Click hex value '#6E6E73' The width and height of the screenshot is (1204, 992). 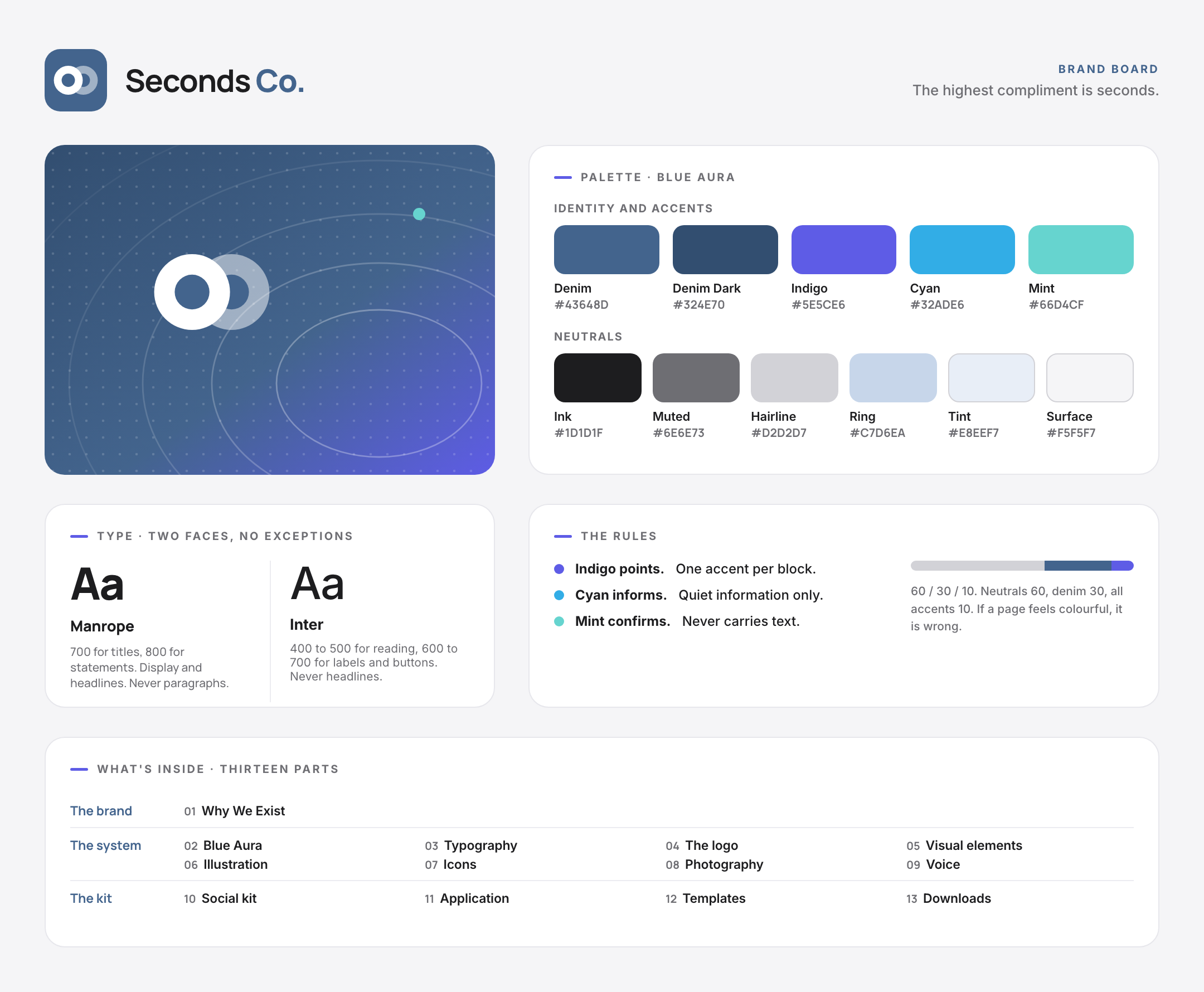(678, 432)
